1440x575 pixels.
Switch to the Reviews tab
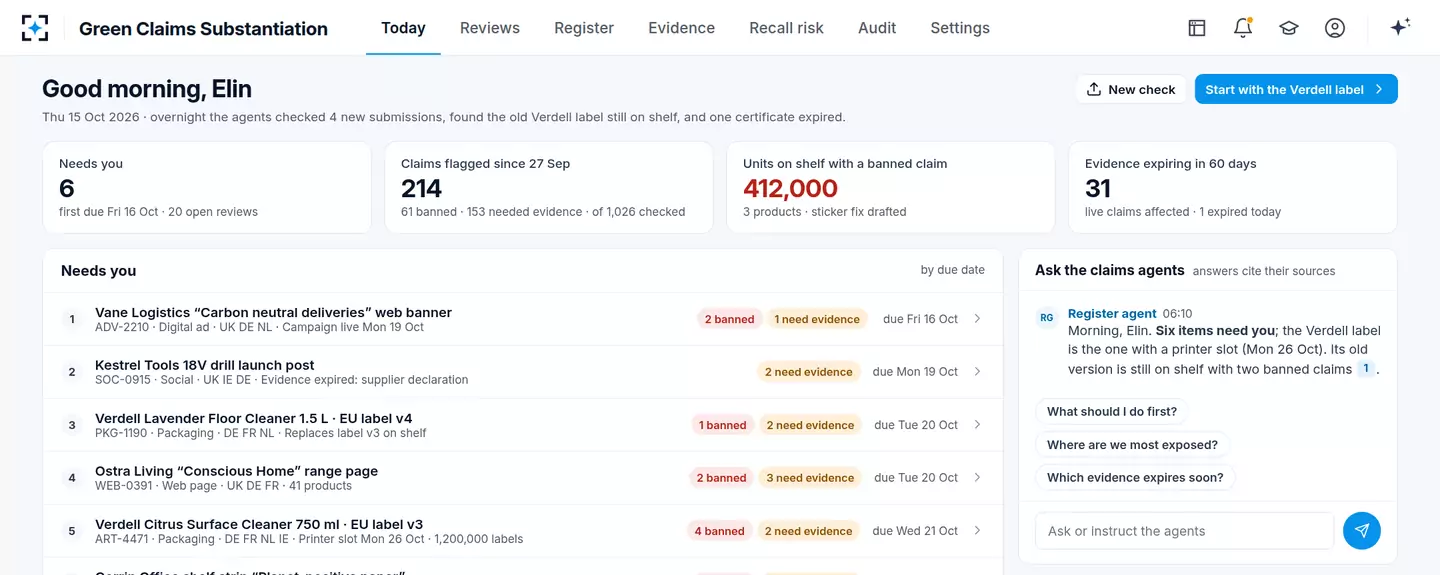point(490,28)
